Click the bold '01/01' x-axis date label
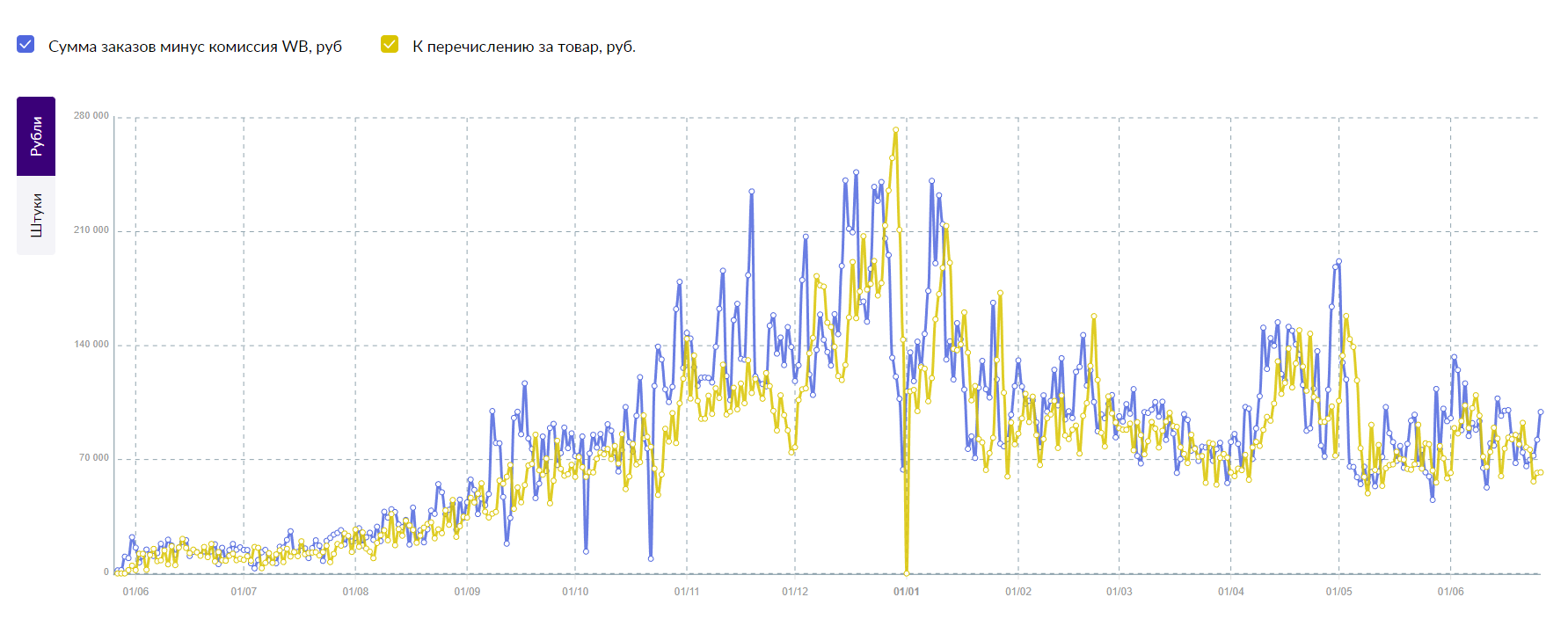The width and height of the screenshot is (1568, 619). (x=907, y=592)
